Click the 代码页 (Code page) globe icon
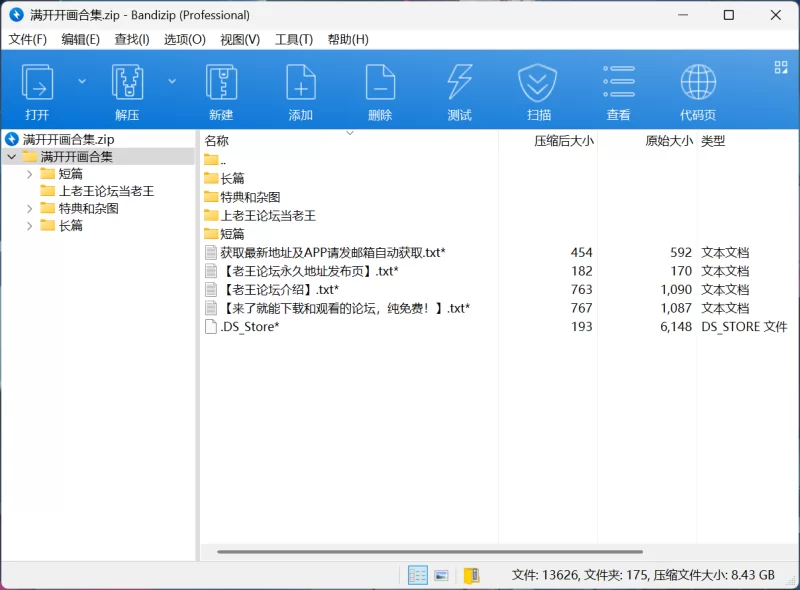 [x=698, y=82]
